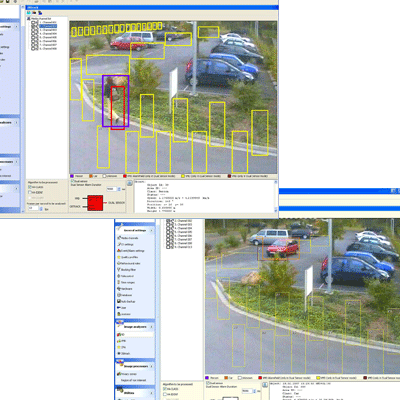Tick Channel 001 checkbox in upper window
This screenshot has height=400, width=400.
coord(34,23)
